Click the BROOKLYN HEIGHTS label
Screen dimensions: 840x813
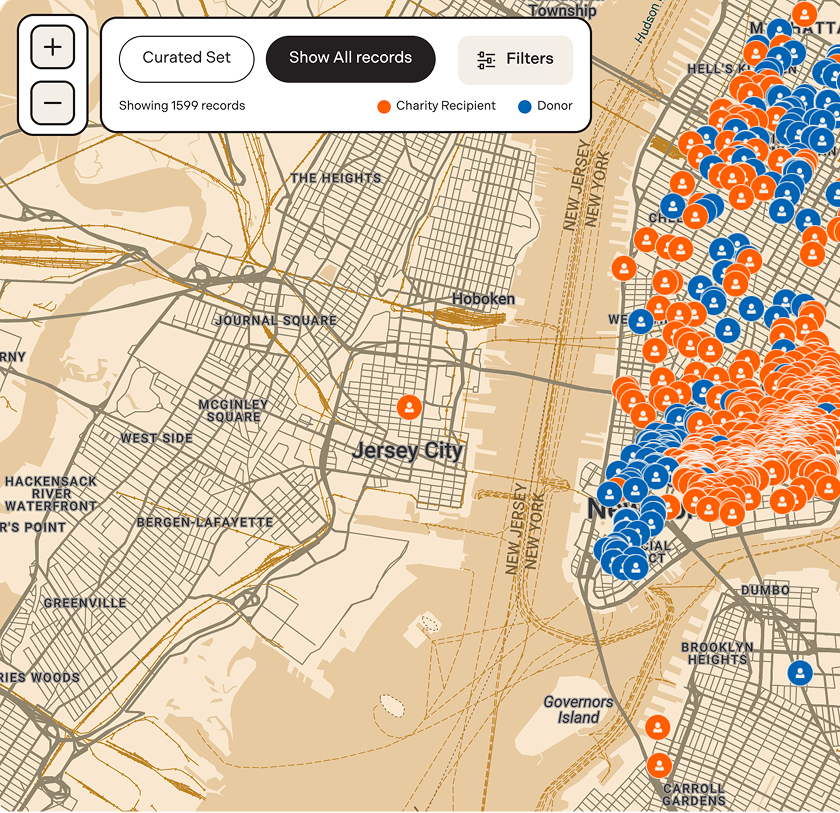[x=717, y=653]
